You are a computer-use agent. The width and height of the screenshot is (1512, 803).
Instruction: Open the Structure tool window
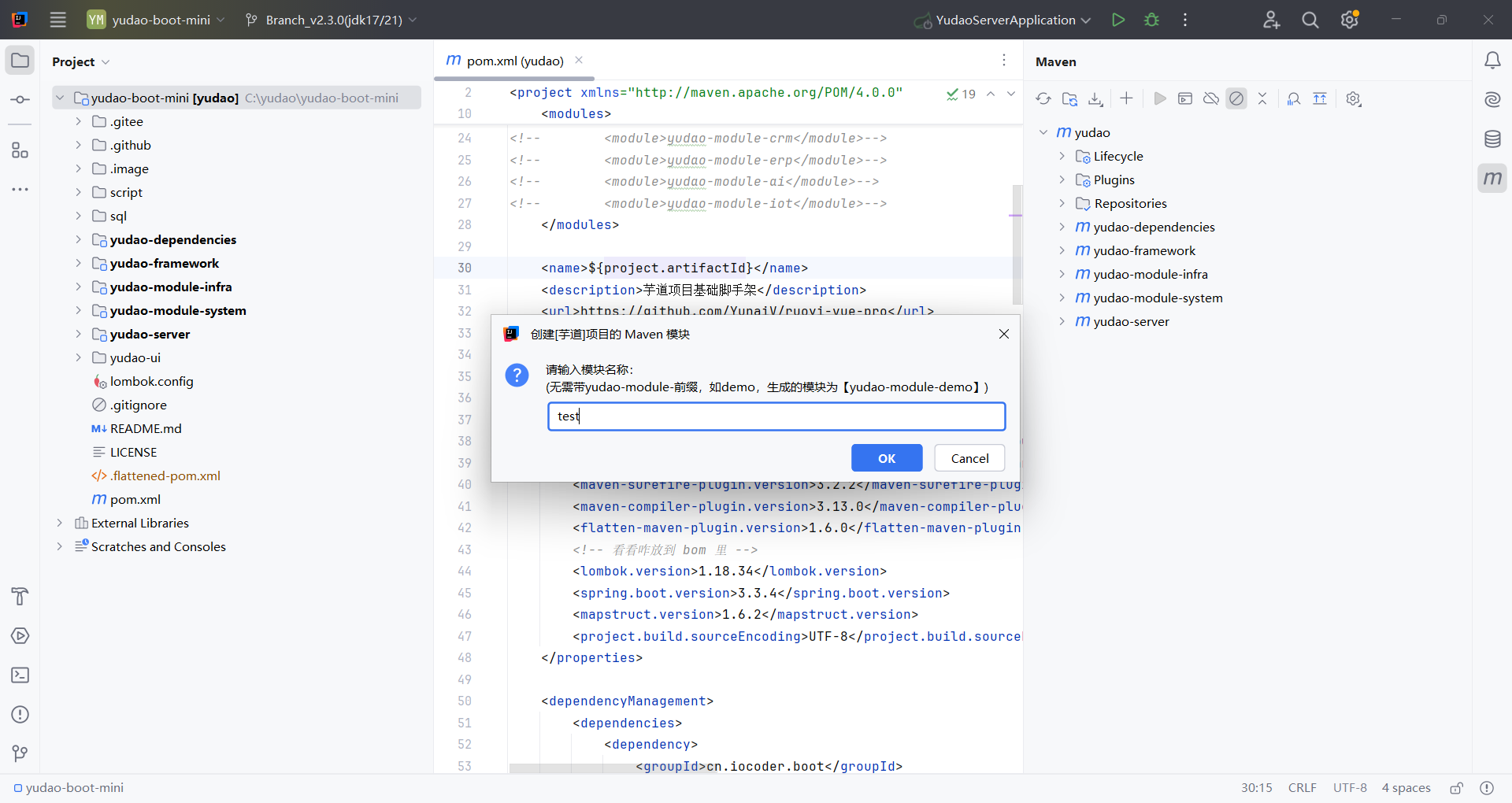[x=20, y=150]
